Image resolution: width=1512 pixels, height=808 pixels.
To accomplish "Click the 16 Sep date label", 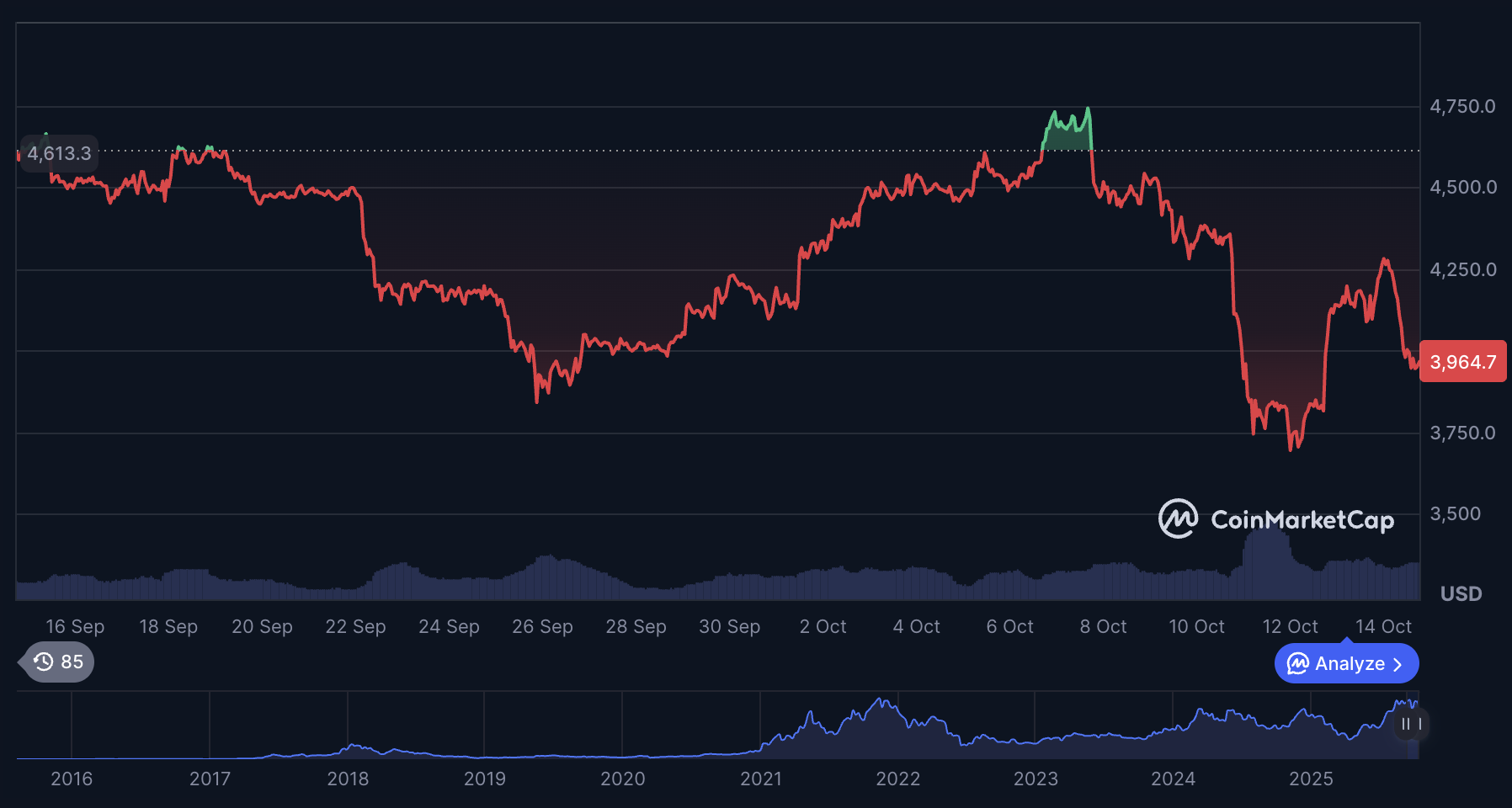I will click(x=75, y=627).
